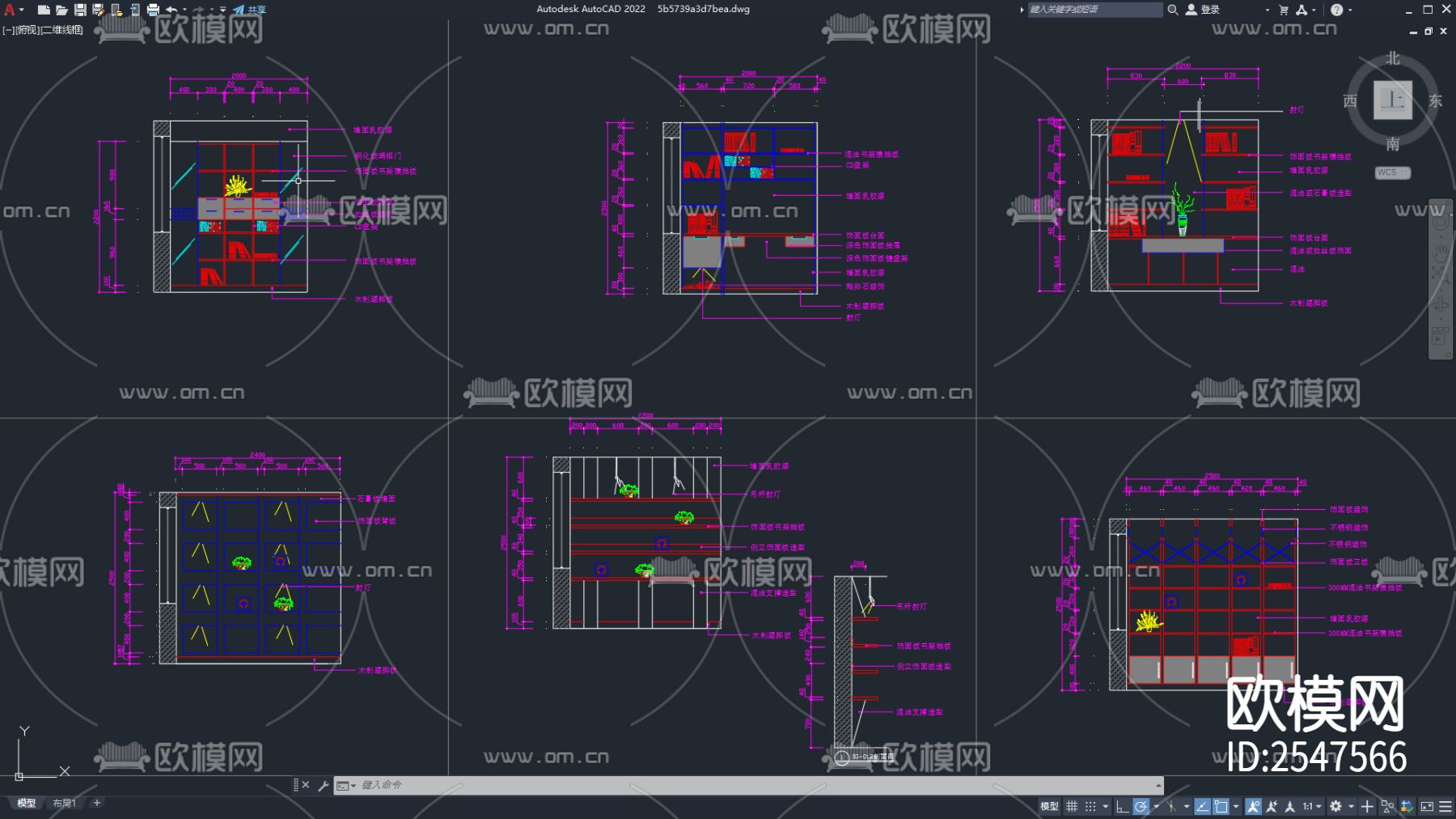Select west 西 on the ViewCube compass
Screen dimensions: 1456x819
point(1350,101)
